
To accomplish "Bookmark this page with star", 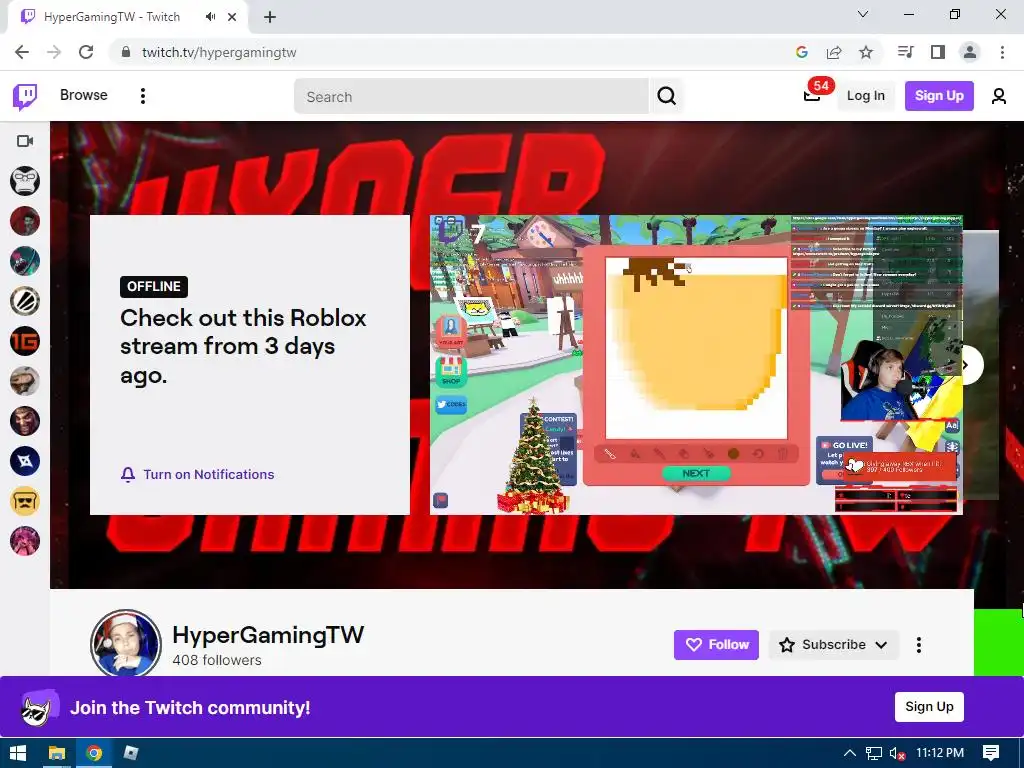I will coord(866,52).
